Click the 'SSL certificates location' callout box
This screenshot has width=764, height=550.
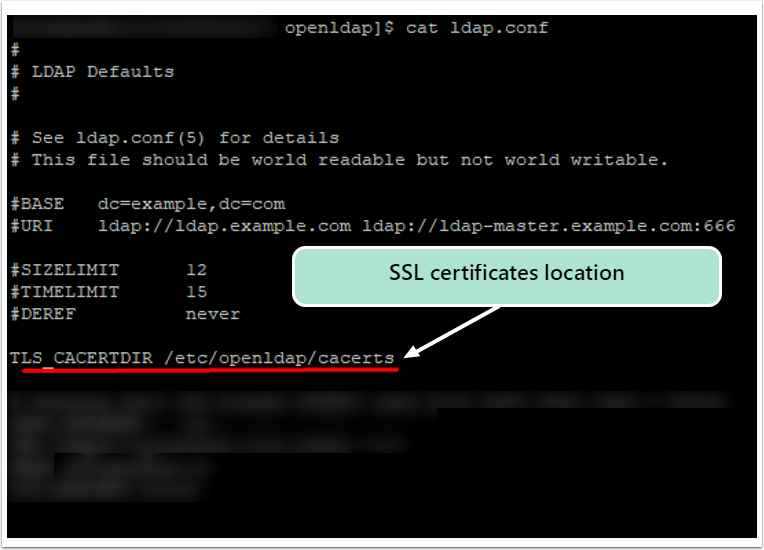pos(507,276)
